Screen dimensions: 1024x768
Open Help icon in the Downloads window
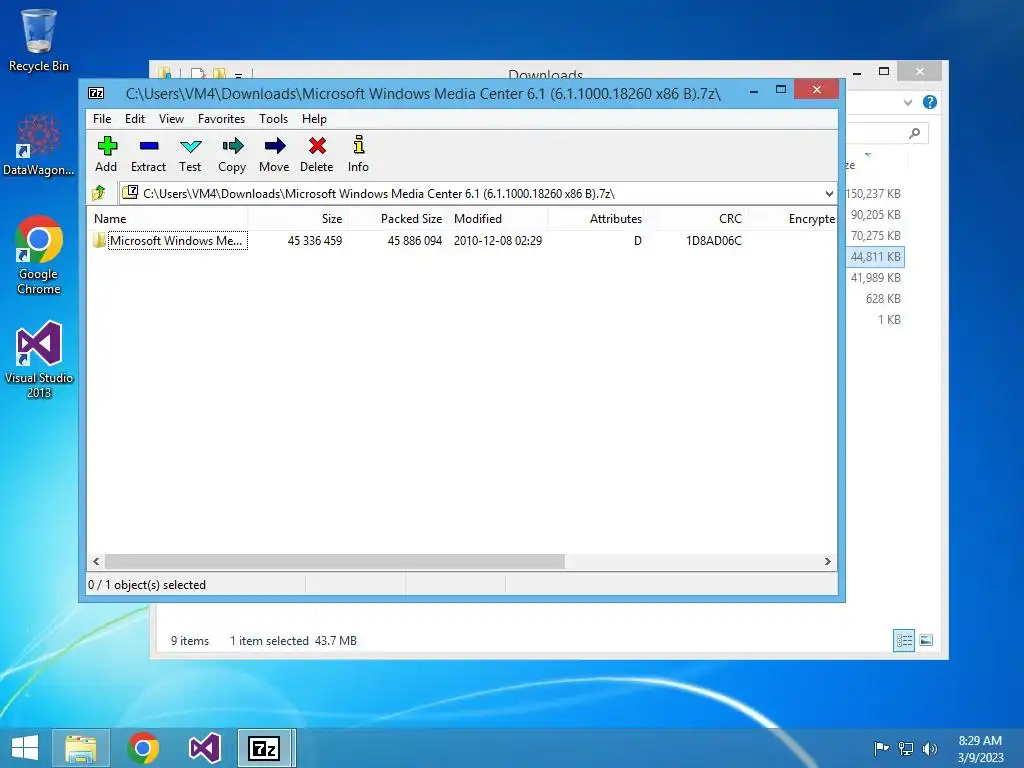click(x=930, y=102)
